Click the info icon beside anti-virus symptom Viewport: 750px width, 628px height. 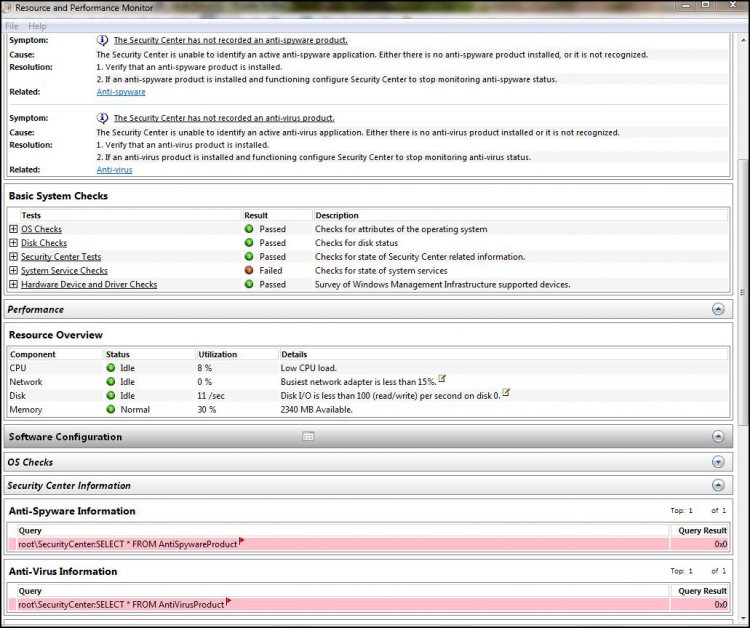click(x=102, y=118)
